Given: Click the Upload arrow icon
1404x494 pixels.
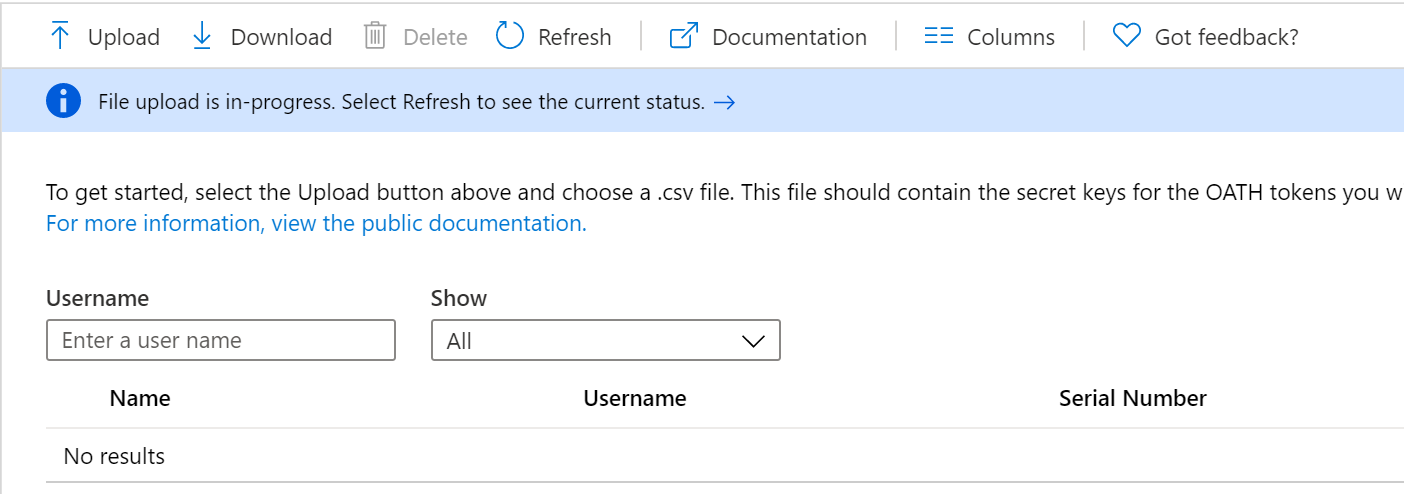Looking at the screenshot, I should tap(60, 37).
